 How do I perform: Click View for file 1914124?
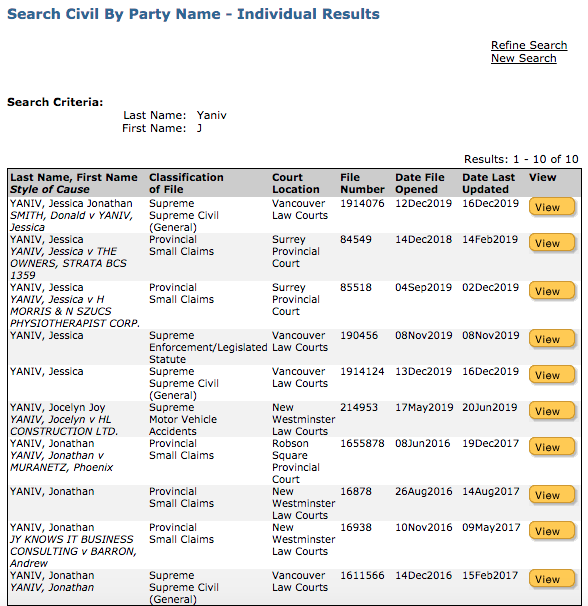click(552, 374)
